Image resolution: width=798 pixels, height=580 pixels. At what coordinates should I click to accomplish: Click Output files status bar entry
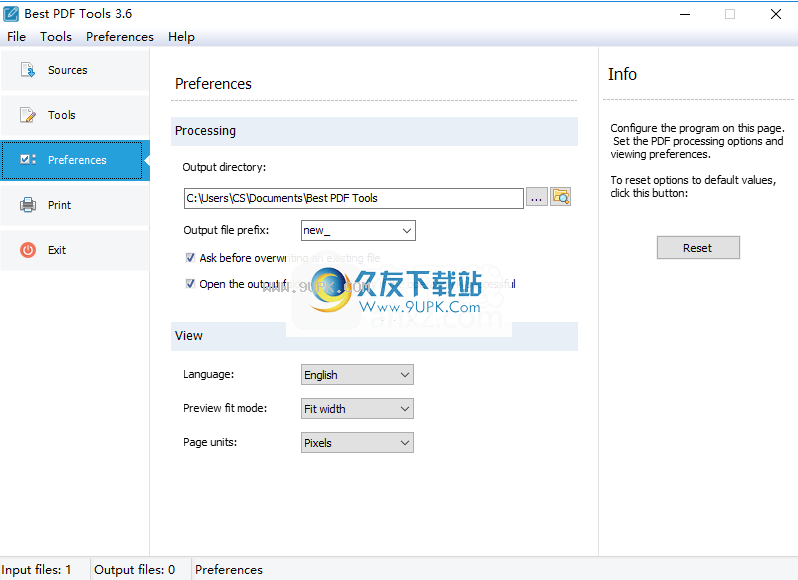point(135,570)
